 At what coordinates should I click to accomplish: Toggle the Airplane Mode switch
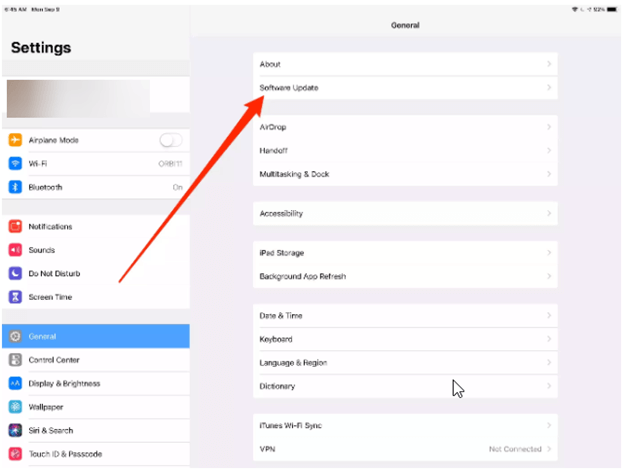point(171,140)
